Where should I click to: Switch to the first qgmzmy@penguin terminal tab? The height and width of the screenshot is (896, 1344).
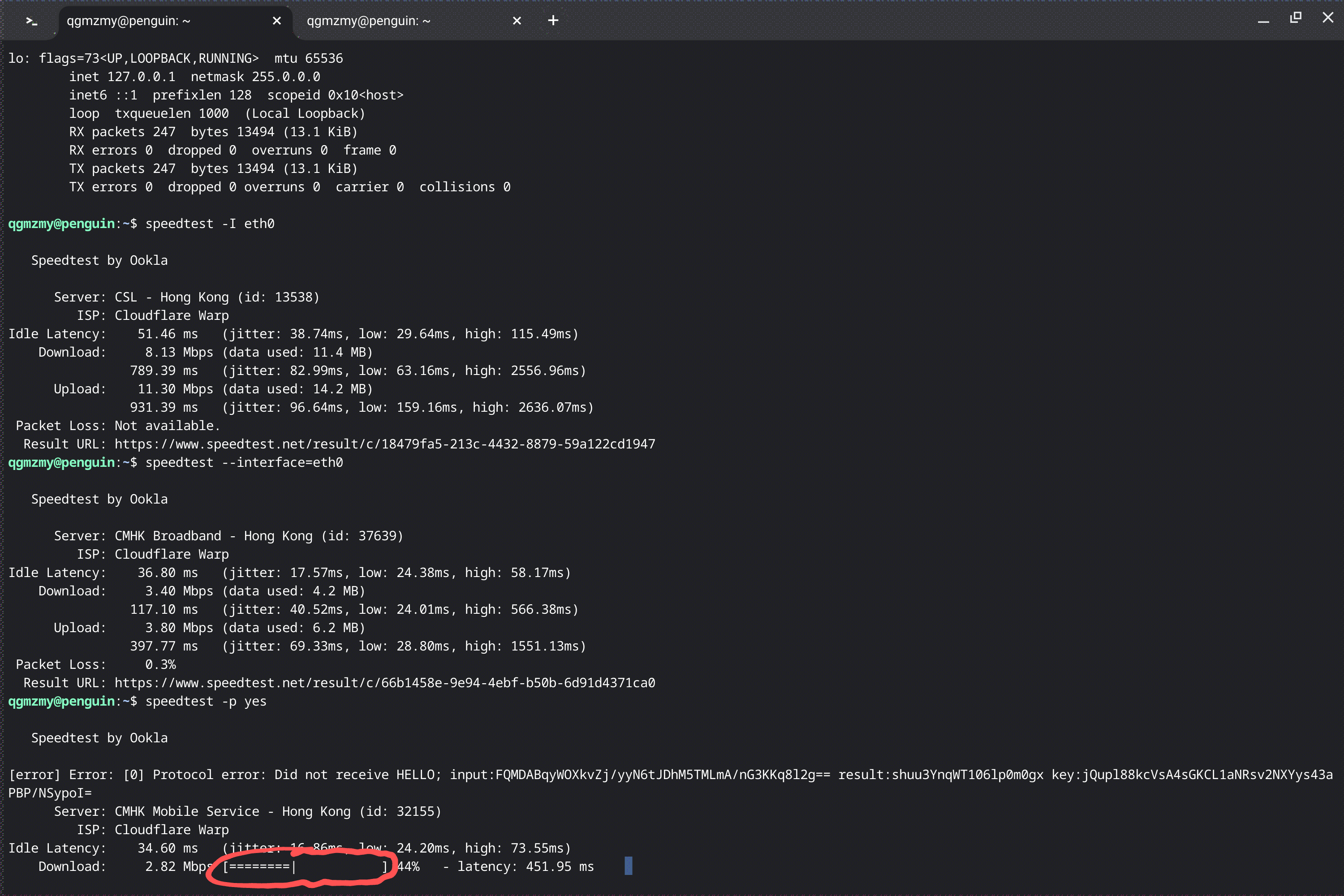[175, 21]
